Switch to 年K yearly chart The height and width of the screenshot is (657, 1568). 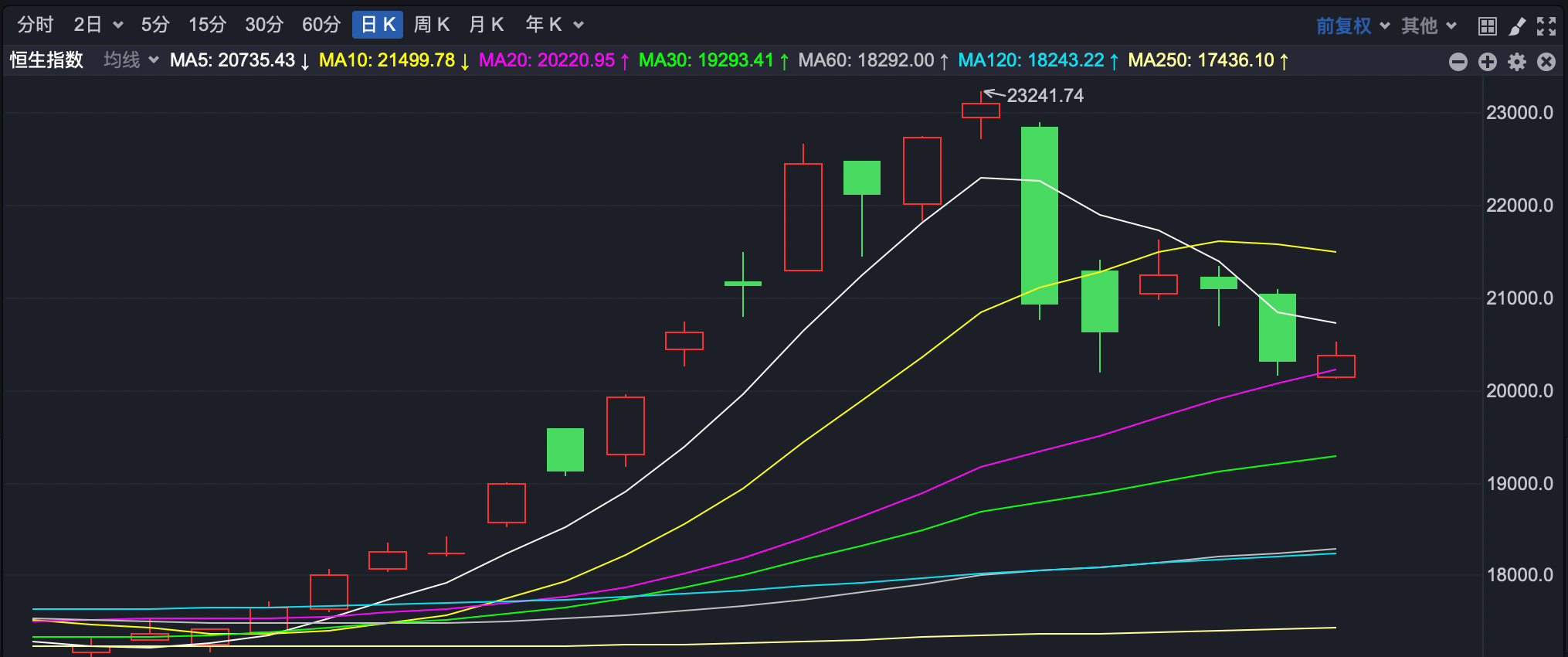[544, 25]
